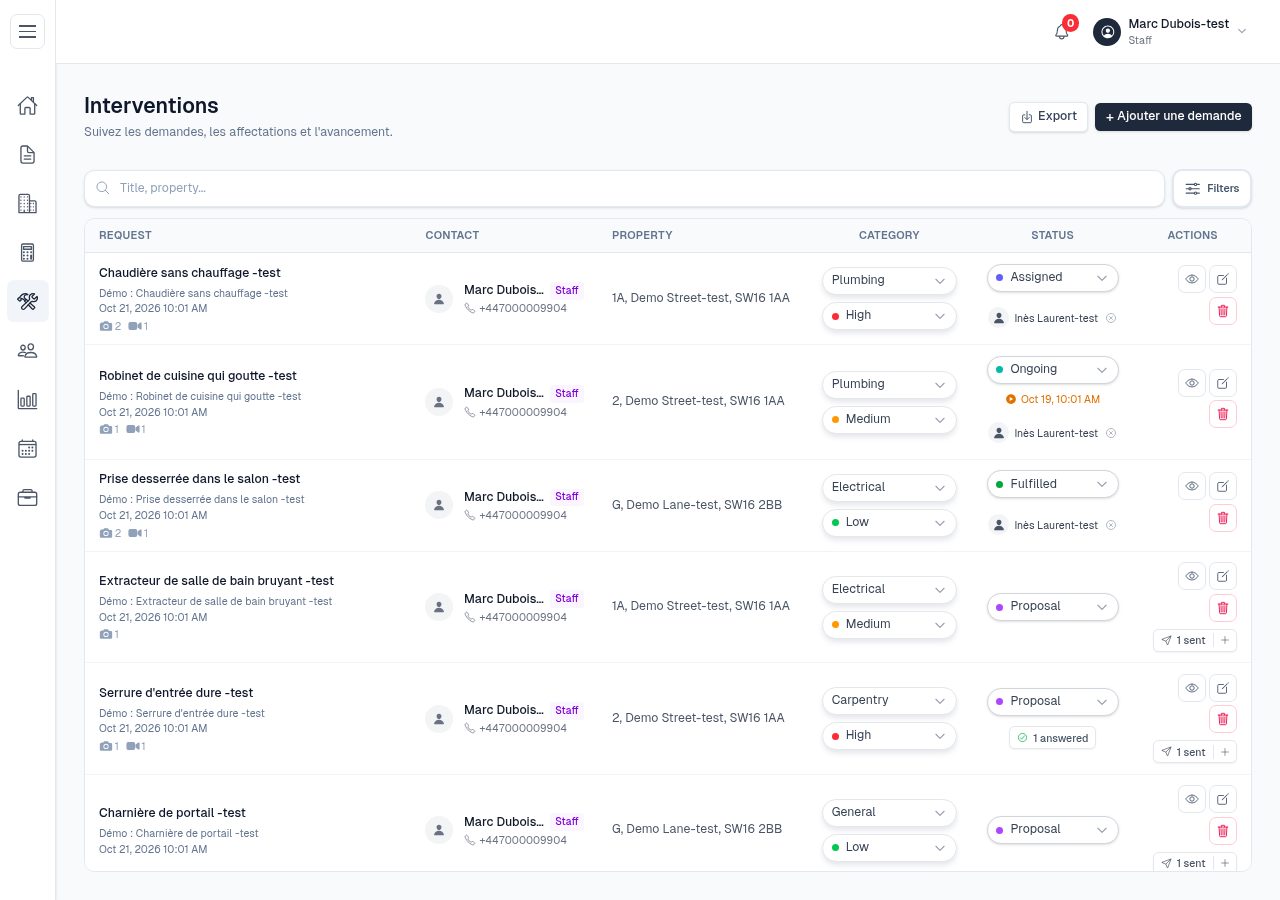Open the bar chart reports icon
Image resolution: width=1280 pixels, height=900 pixels.
pos(27,399)
